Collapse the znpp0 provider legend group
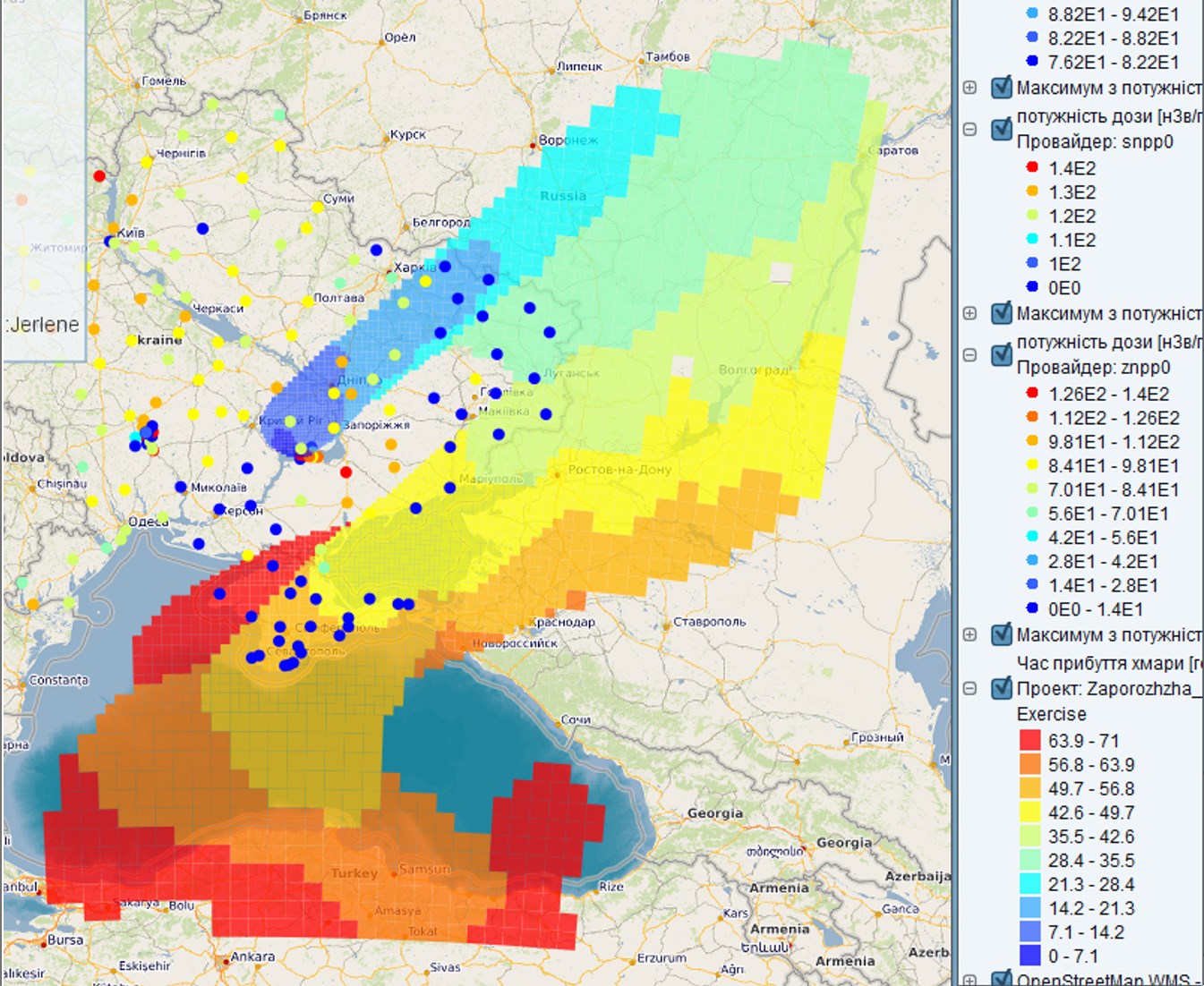 pos(969,355)
